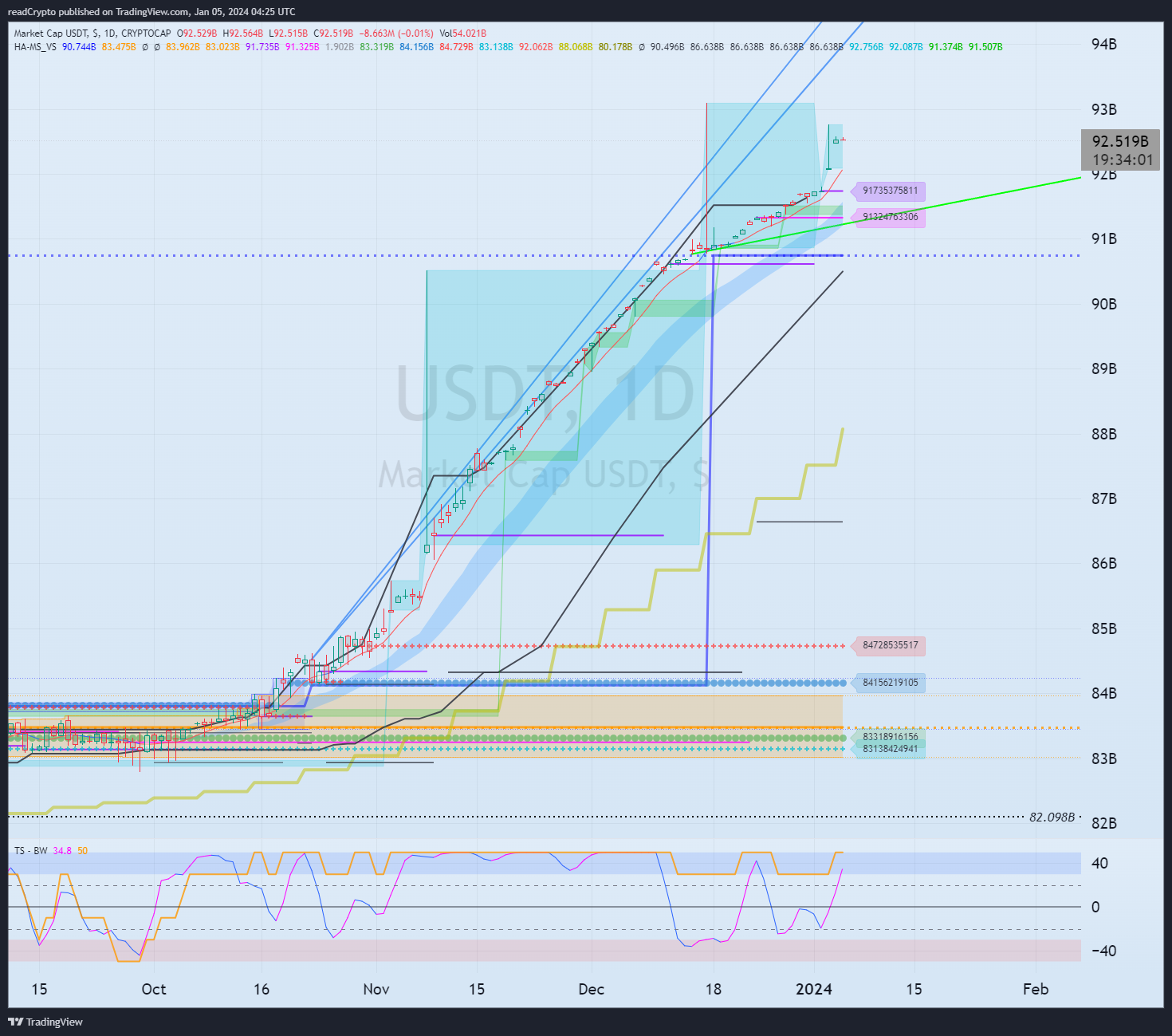
Task: Click the purple 91324763306 price label
Action: tap(890, 217)
